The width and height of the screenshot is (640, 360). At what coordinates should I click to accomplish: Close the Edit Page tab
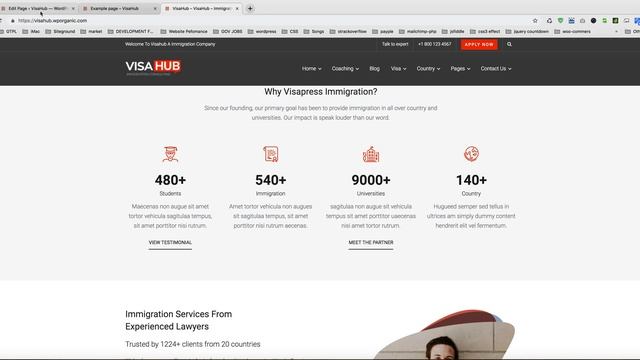coord(73,8)
